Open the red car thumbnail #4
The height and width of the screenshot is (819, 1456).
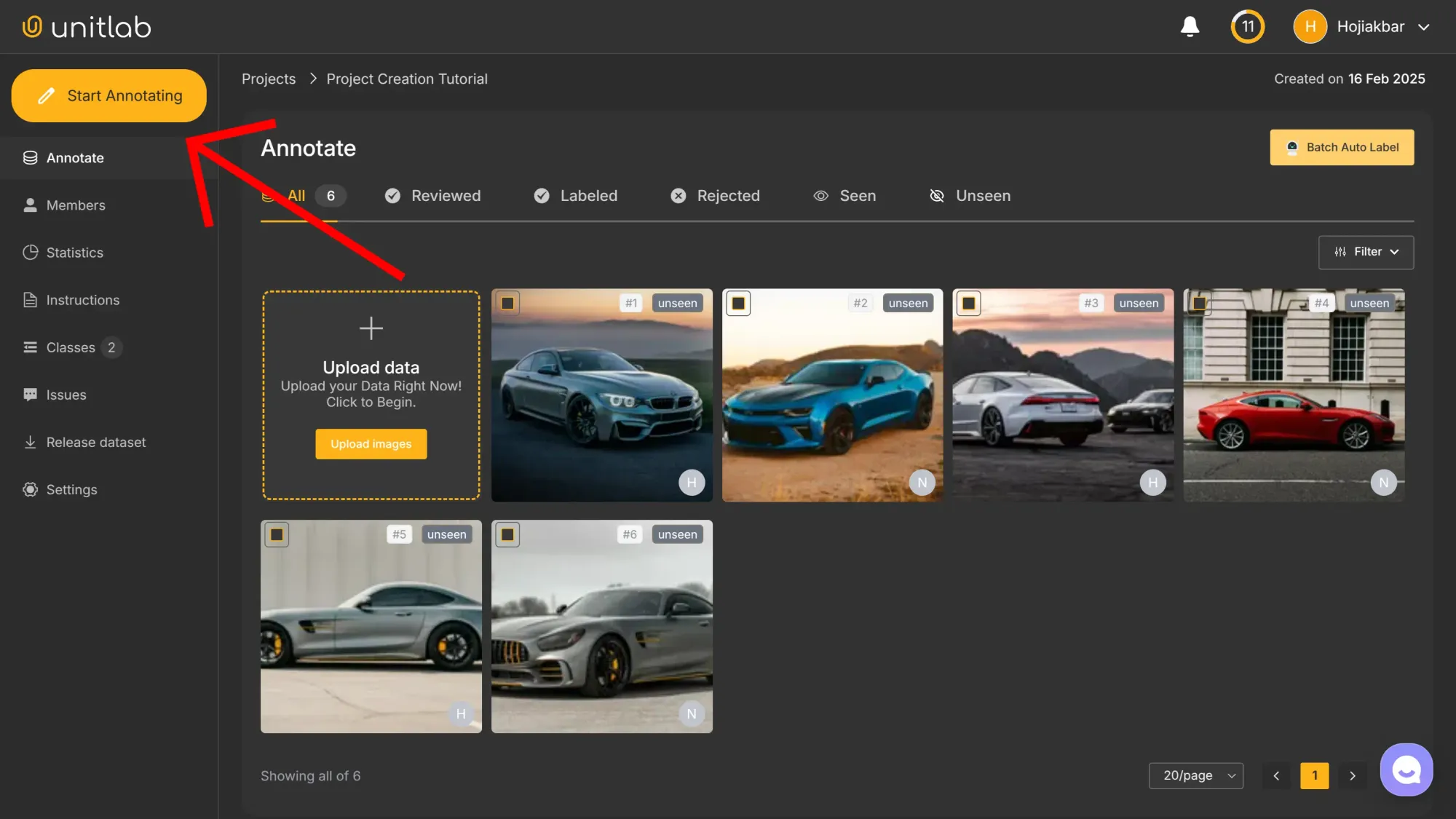[1294, 408]
